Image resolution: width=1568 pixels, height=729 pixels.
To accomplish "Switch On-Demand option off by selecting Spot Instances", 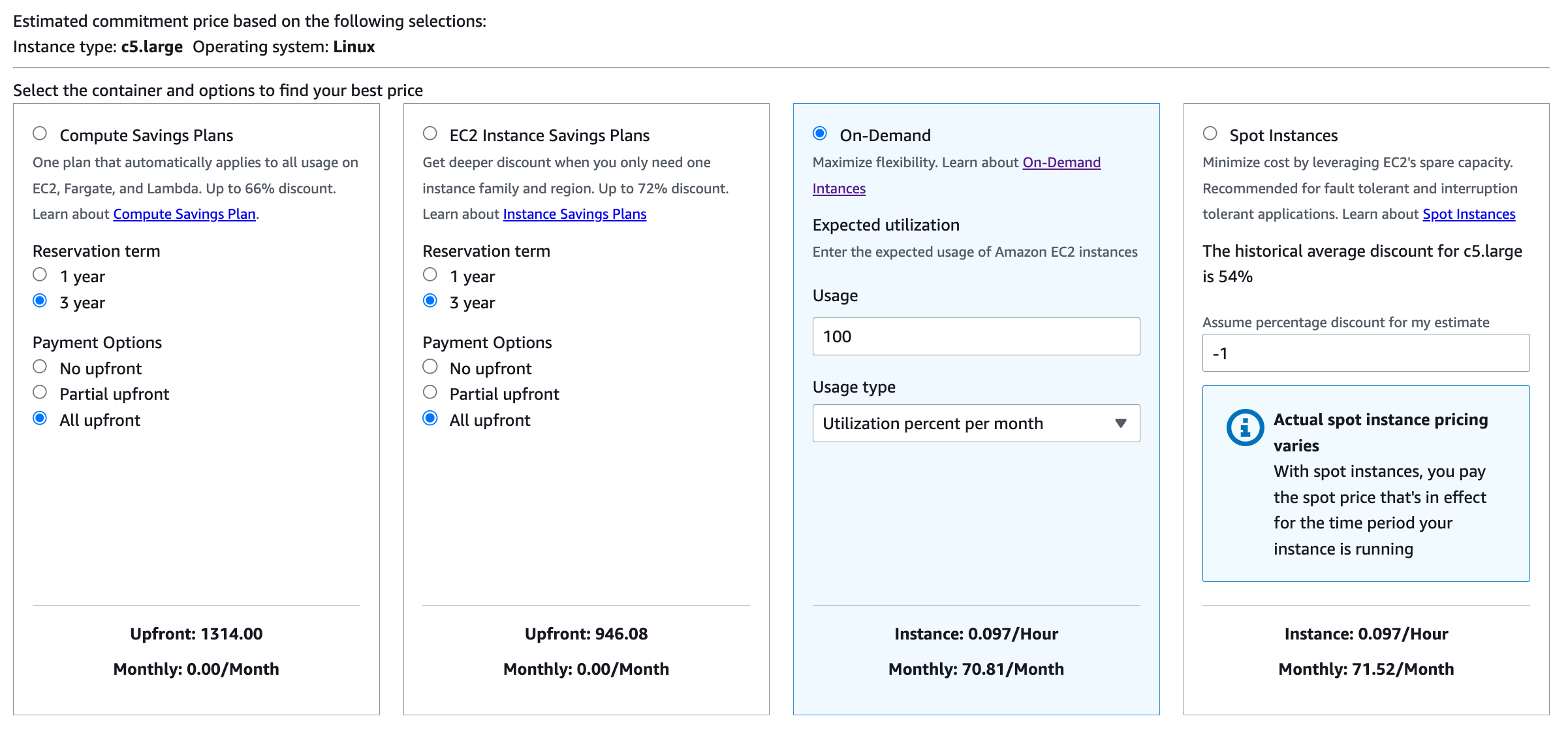I will coord(1211,133).
